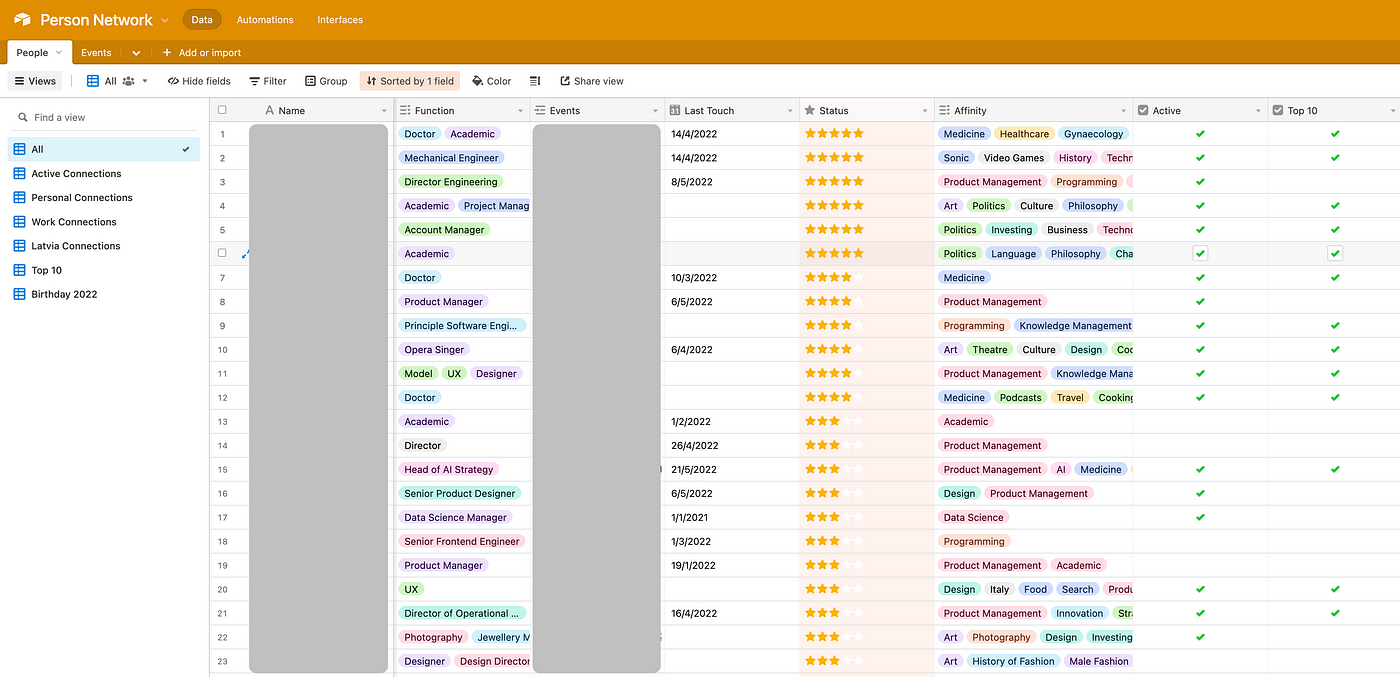The height and width of the screenshot is (677, 1400).
Task: Uncheck Active checkmark in row 22
Action: (x=1200, y=637)
